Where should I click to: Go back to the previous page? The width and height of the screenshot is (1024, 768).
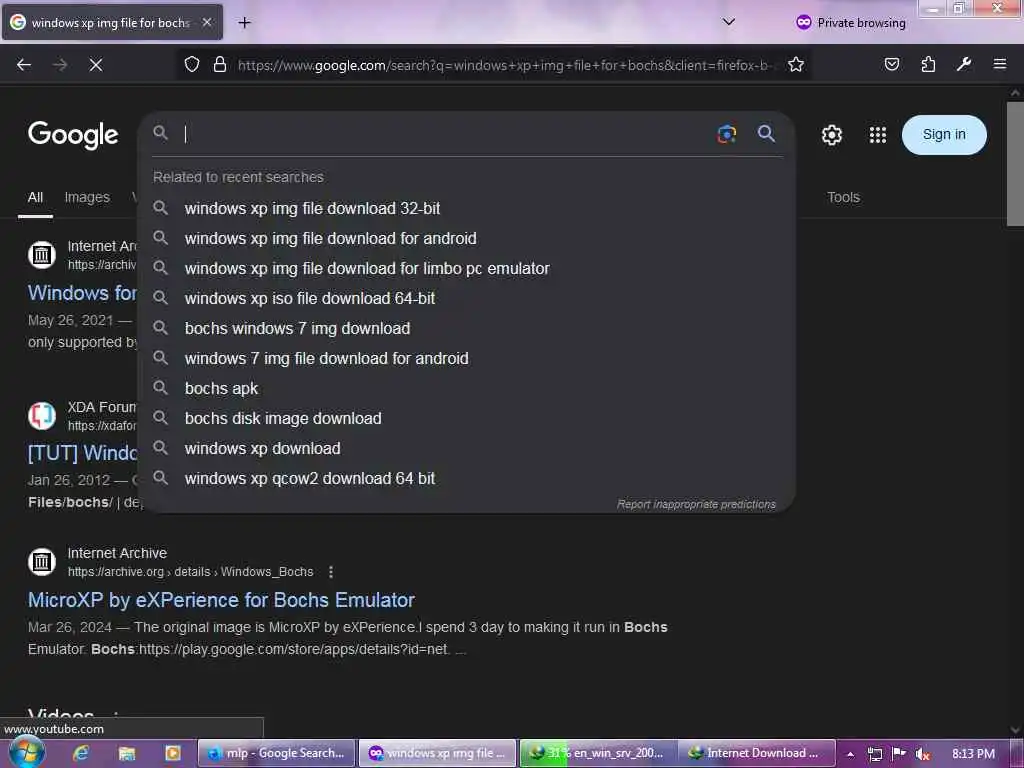[24, 65]
